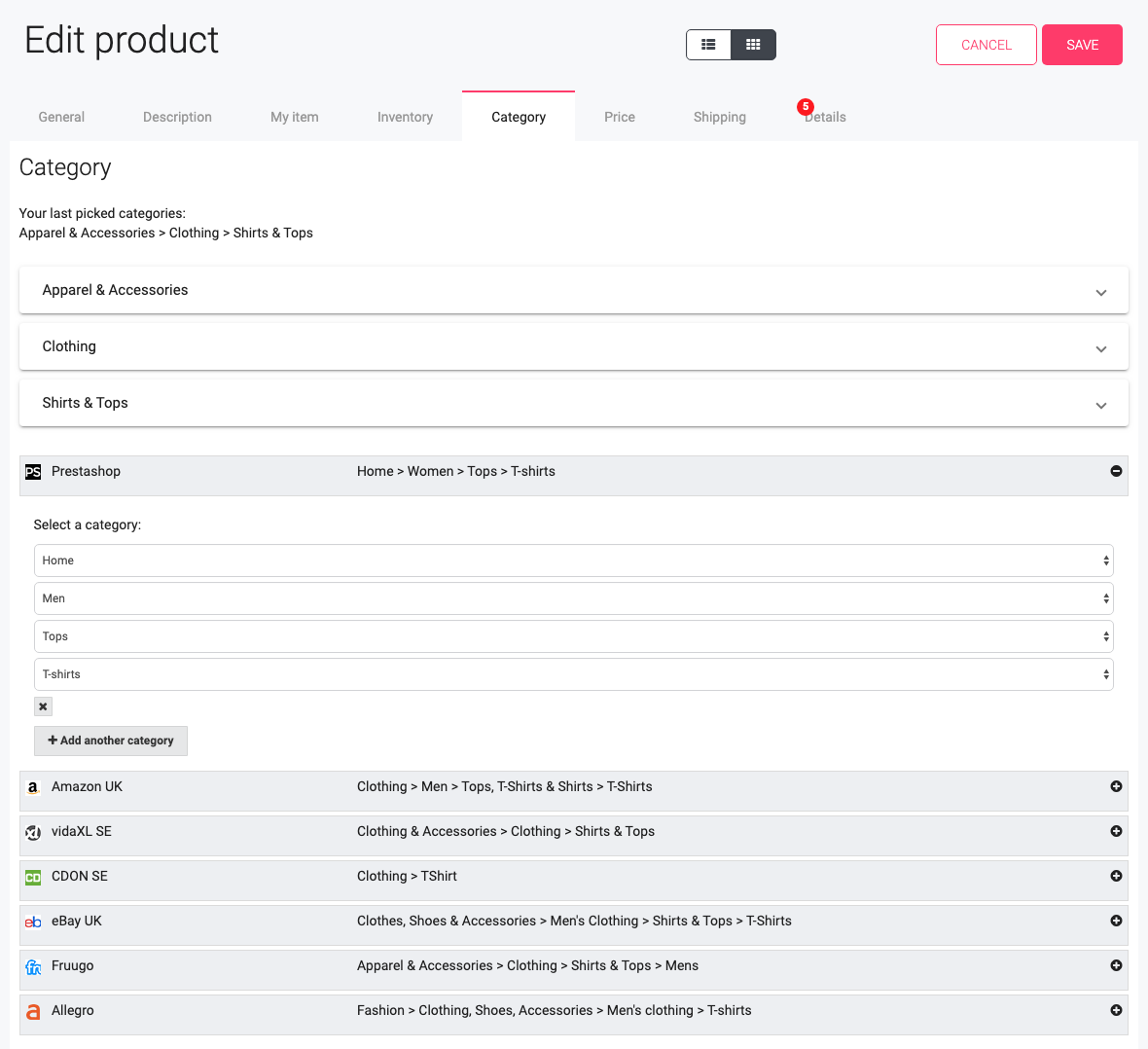The width and height of the screenshot is (1148, 1049).
Task: Pick last category Apparel & Accessories > Clothing > Shirts & Tops
Action: pyautogui.click(x=166, y=233)
